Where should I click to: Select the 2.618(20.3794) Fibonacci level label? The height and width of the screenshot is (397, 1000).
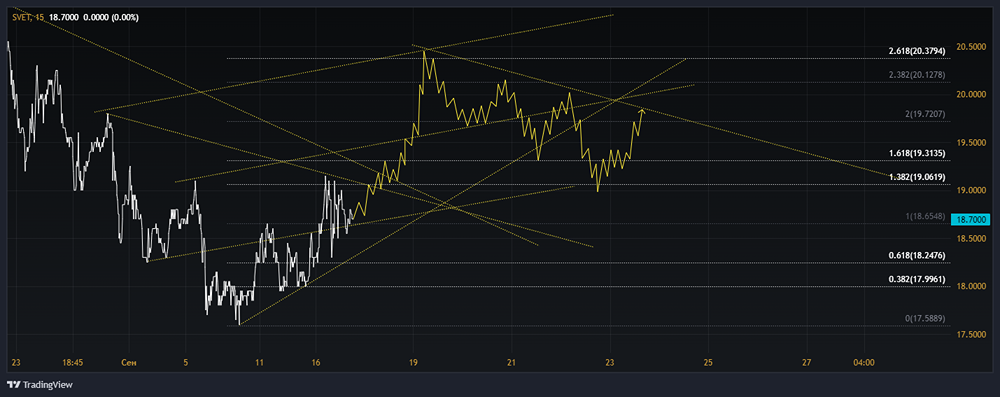917,50
